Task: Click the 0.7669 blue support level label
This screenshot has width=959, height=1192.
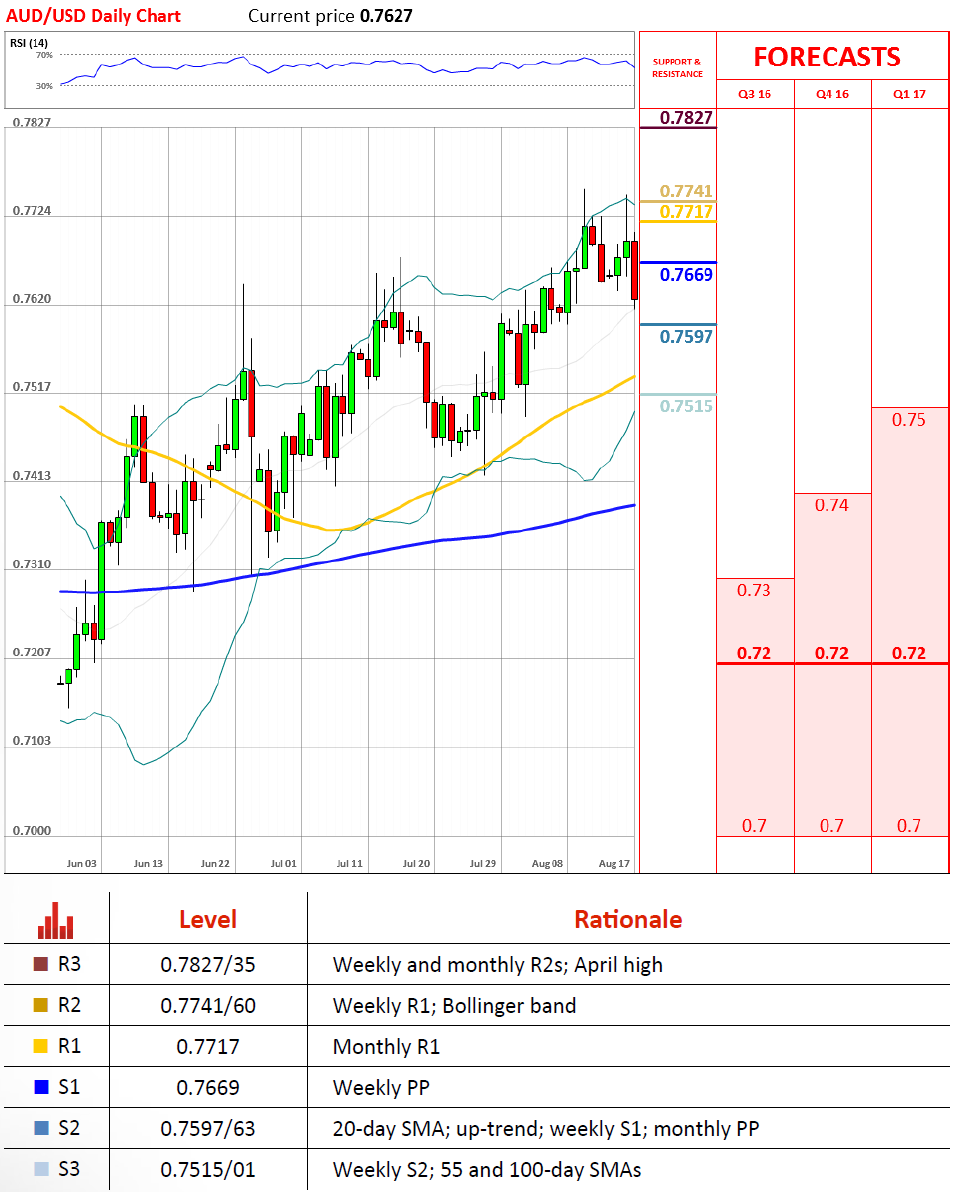Action: [x=686, y=274]
